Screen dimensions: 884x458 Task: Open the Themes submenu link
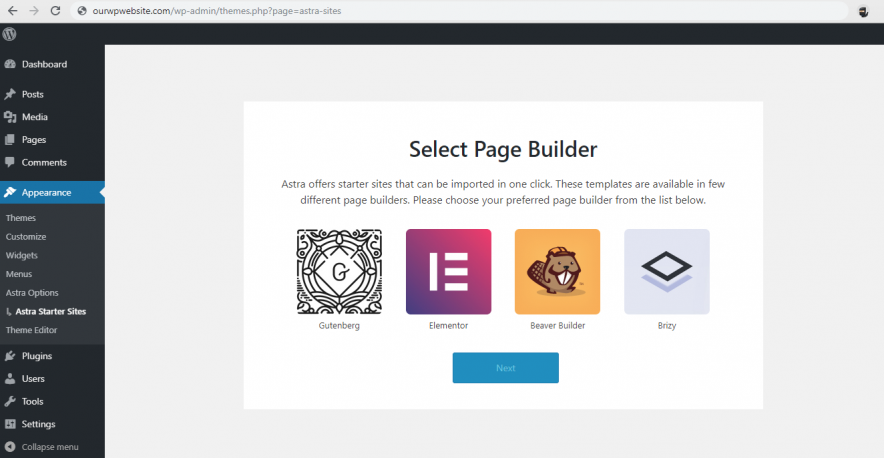coord(21,218)
